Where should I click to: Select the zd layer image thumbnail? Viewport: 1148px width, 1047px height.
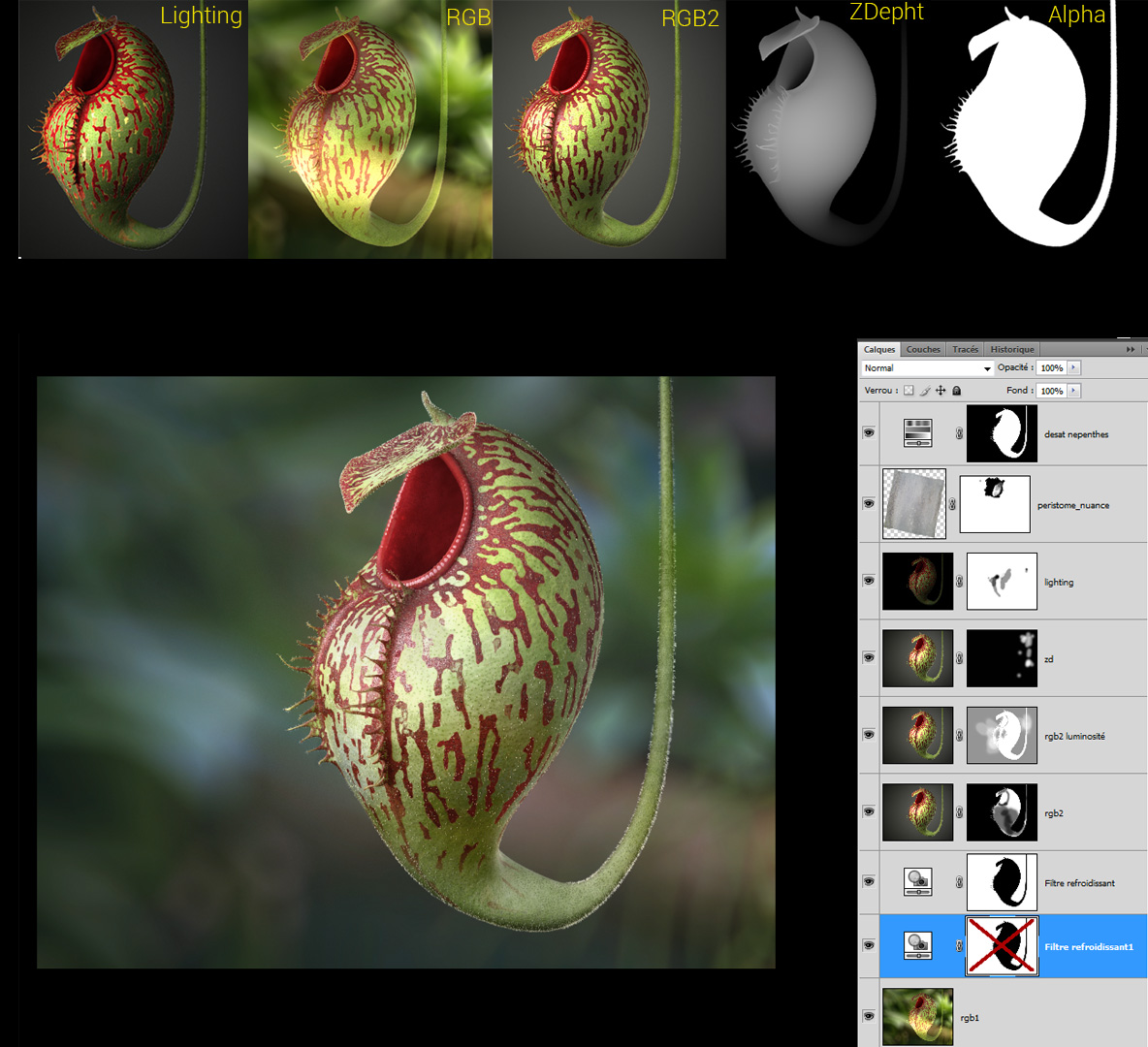[918, 658]
